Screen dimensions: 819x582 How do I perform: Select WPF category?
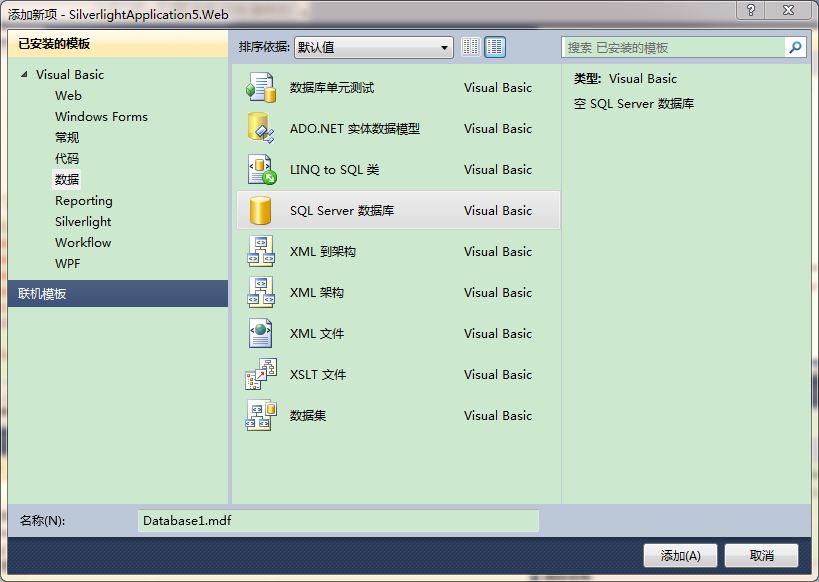point(68,263)
